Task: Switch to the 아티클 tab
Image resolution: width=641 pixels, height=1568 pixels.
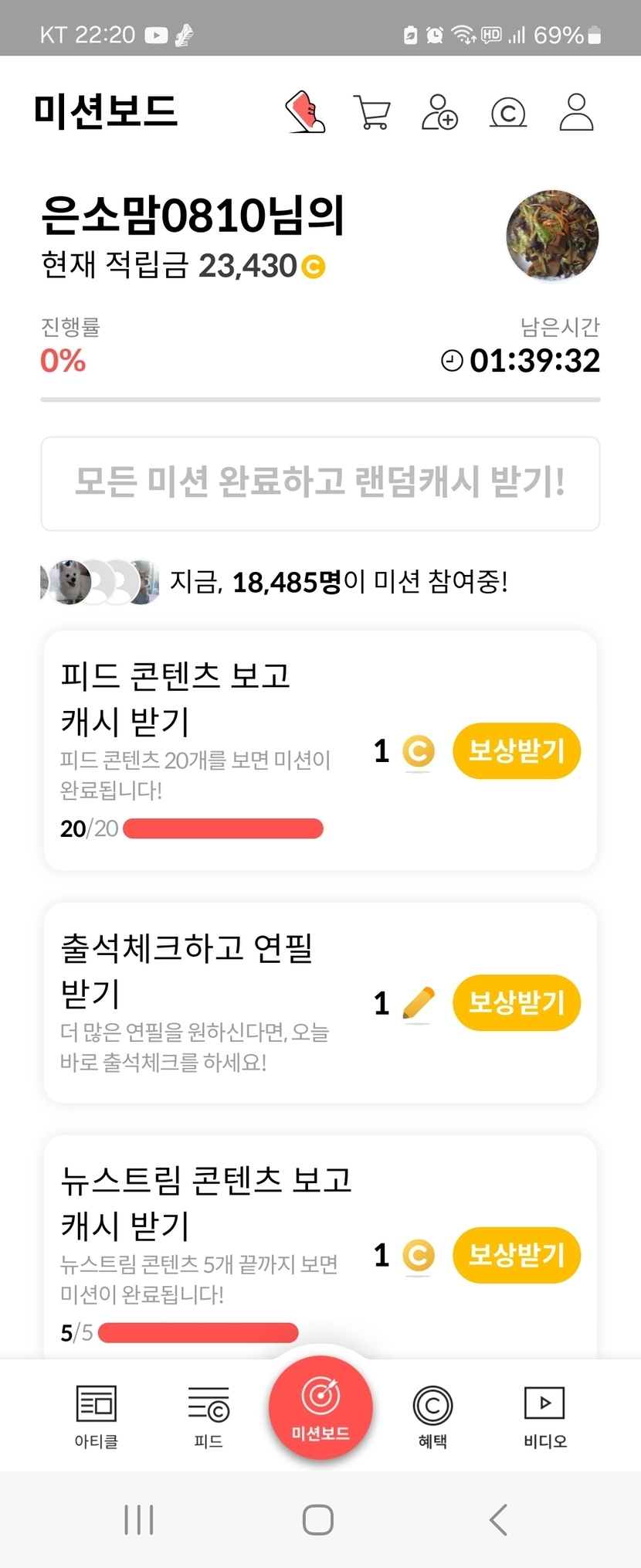Action: pyautogui.click(x=96, y=1416)
